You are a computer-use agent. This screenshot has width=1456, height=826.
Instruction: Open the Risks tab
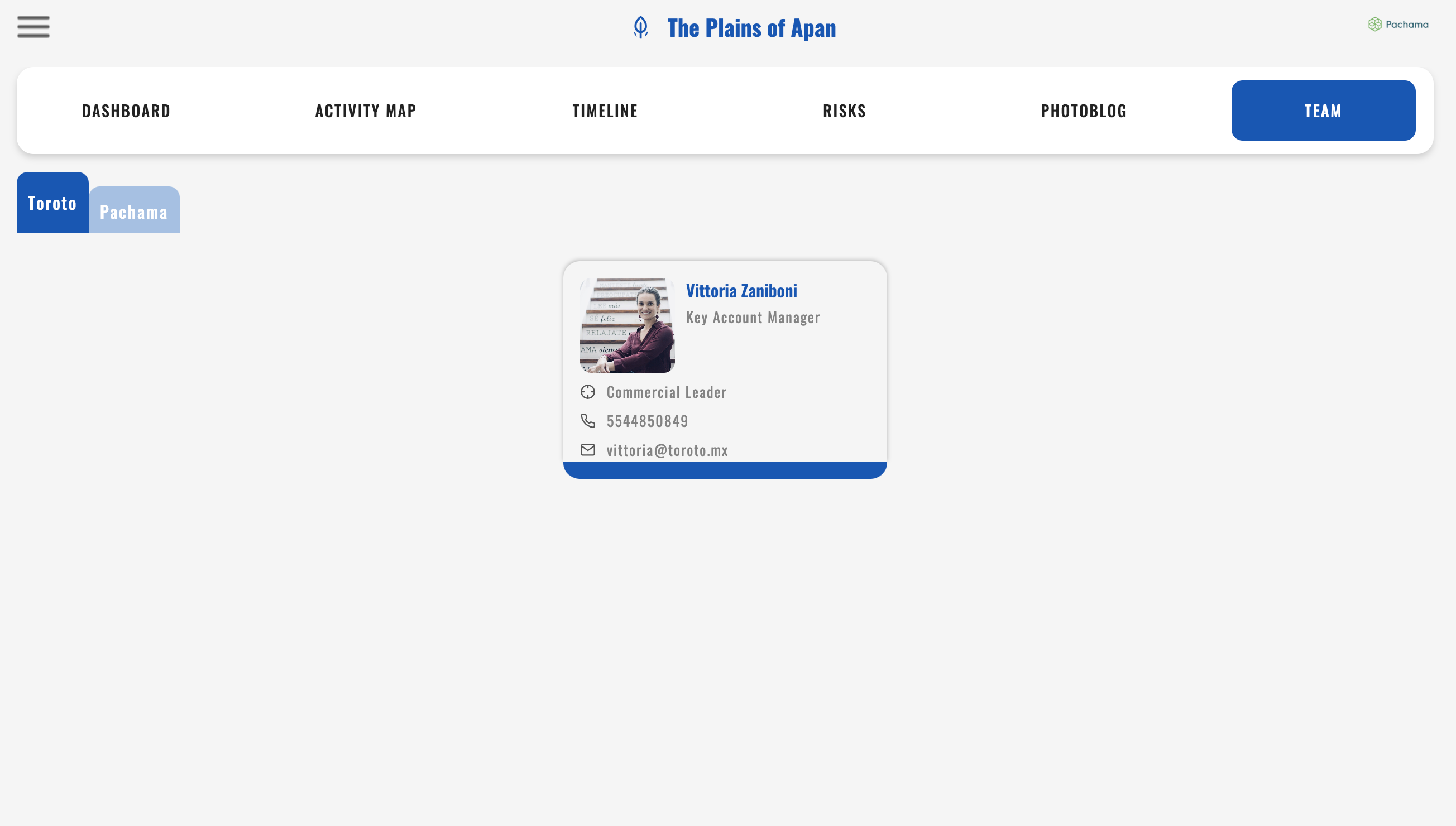(844, 111)
